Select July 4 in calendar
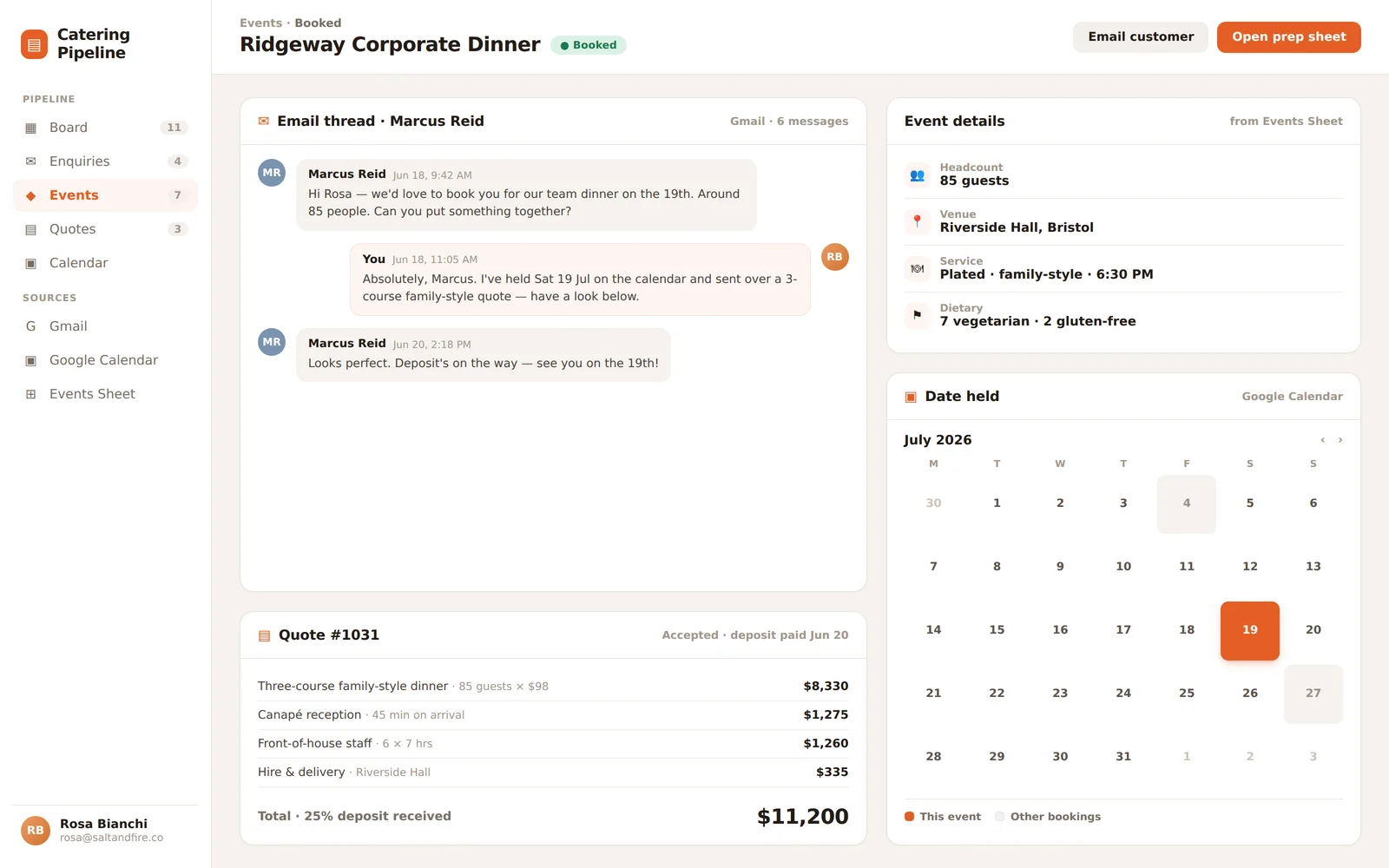This screenshot has width=1389, height=868. (1187, 503)
